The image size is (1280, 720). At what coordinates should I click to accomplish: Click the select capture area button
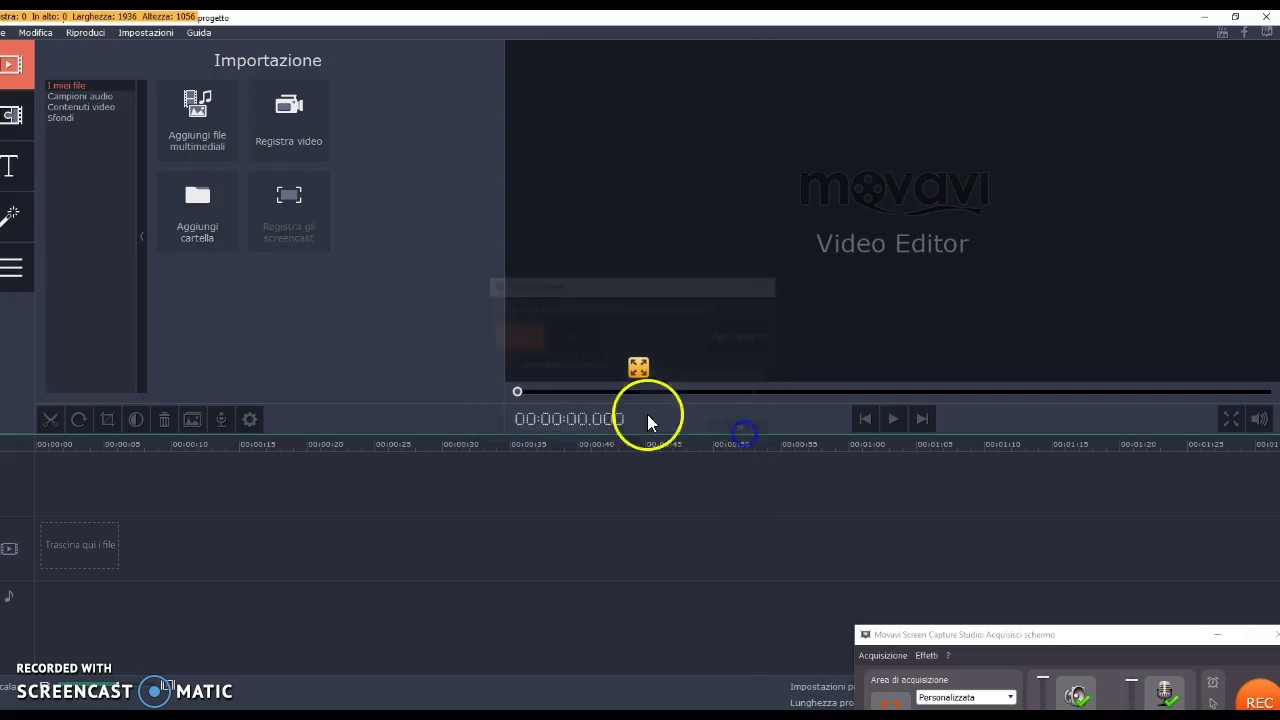tap(889, 703)
